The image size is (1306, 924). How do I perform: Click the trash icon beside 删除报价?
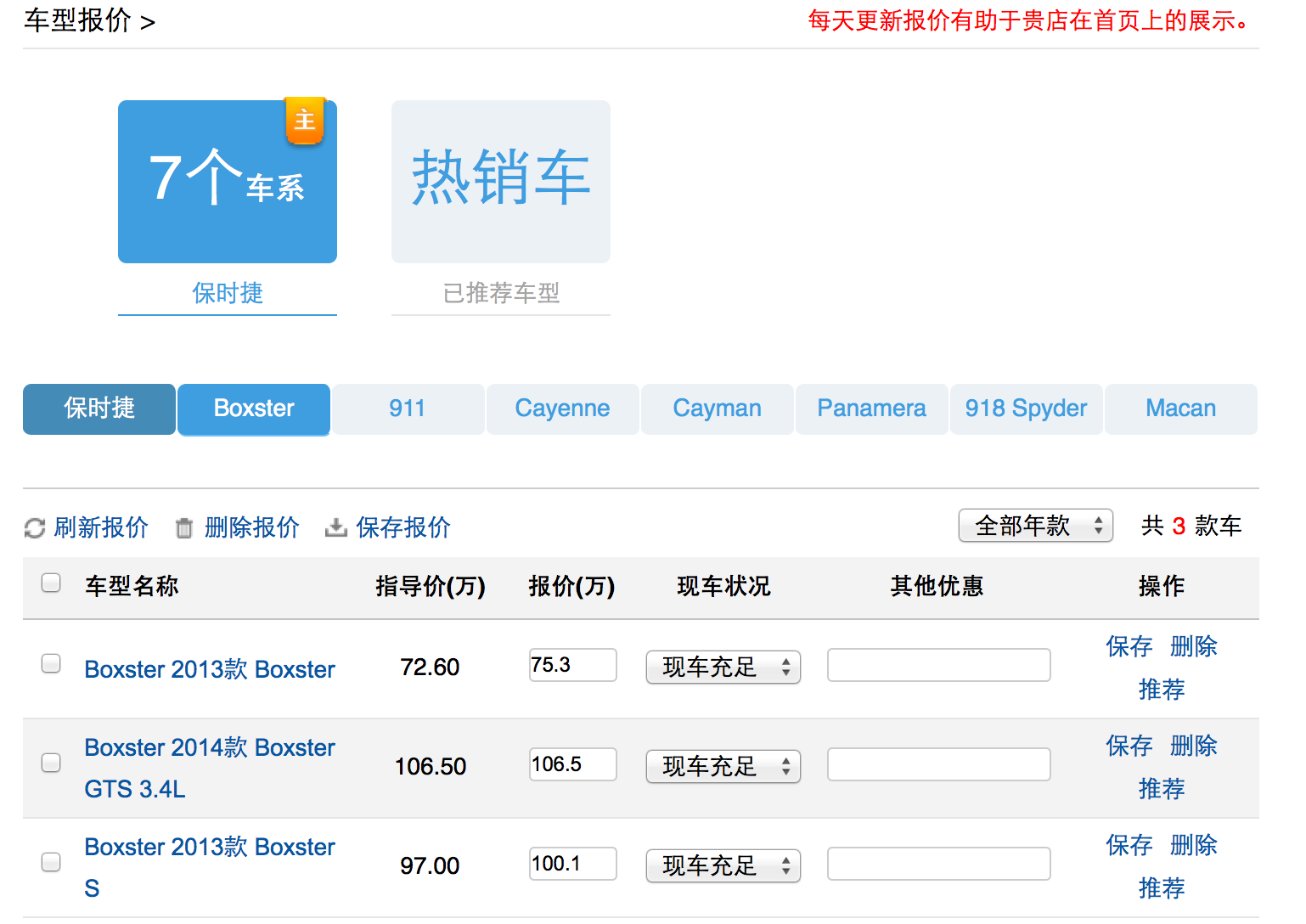pos(184,528)
